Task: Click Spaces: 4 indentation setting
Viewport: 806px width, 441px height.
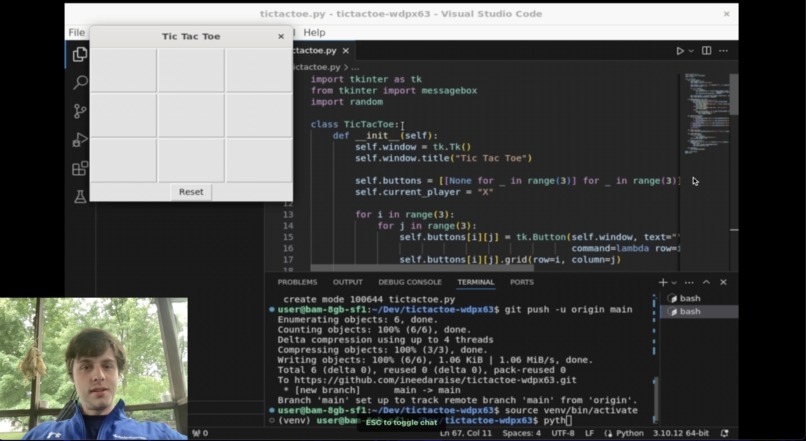Action: tap(521, 433)
